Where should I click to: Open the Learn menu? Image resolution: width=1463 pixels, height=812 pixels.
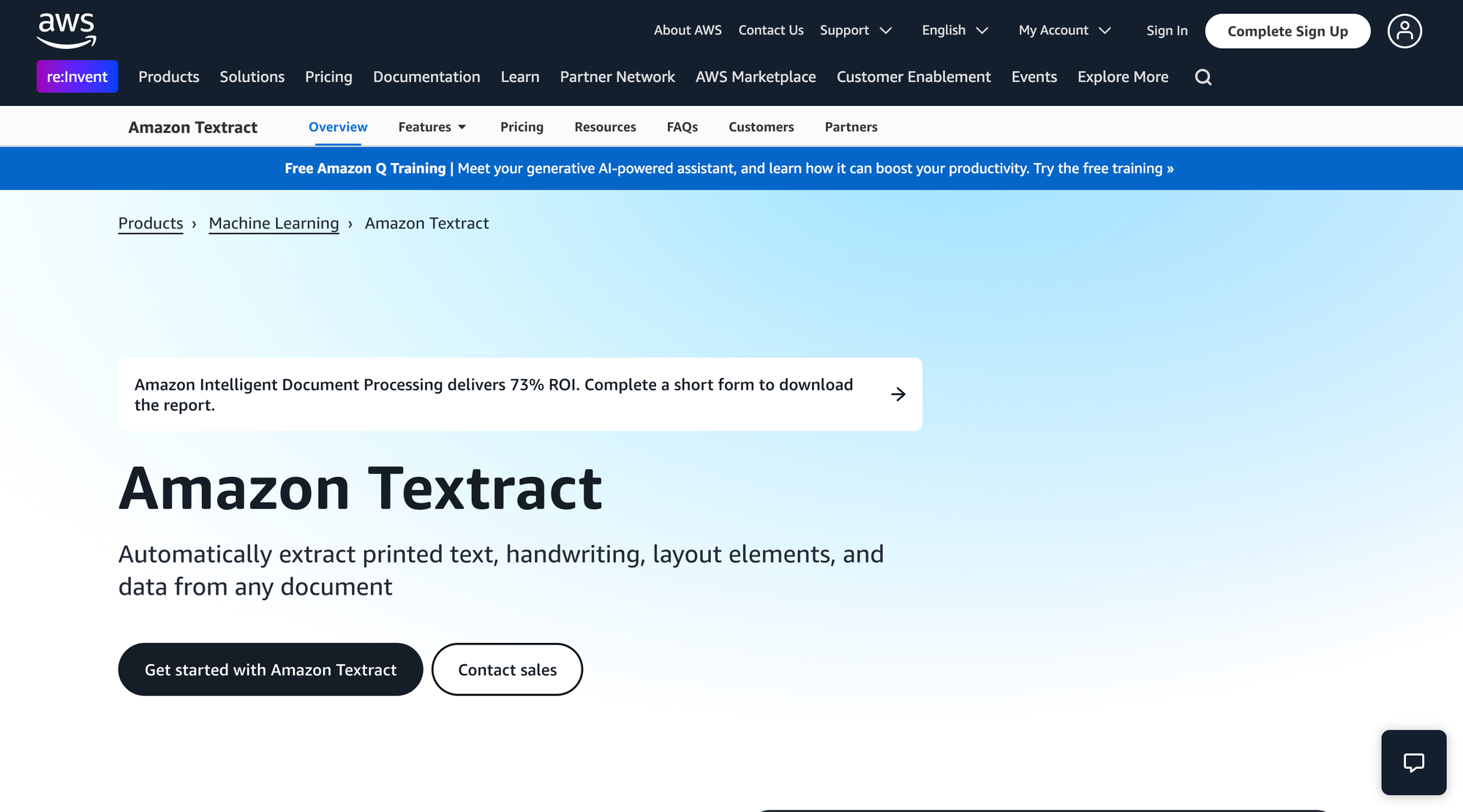click(520, 77)
